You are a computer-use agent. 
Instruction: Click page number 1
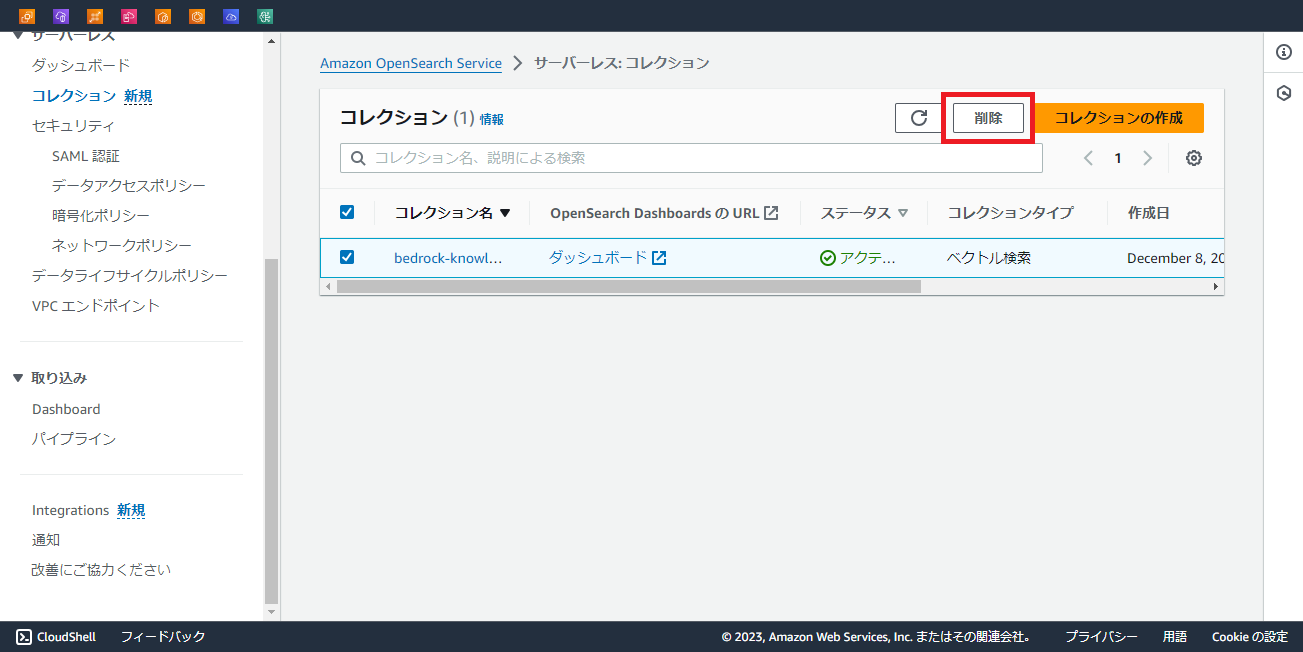[x=1118, y=158]
